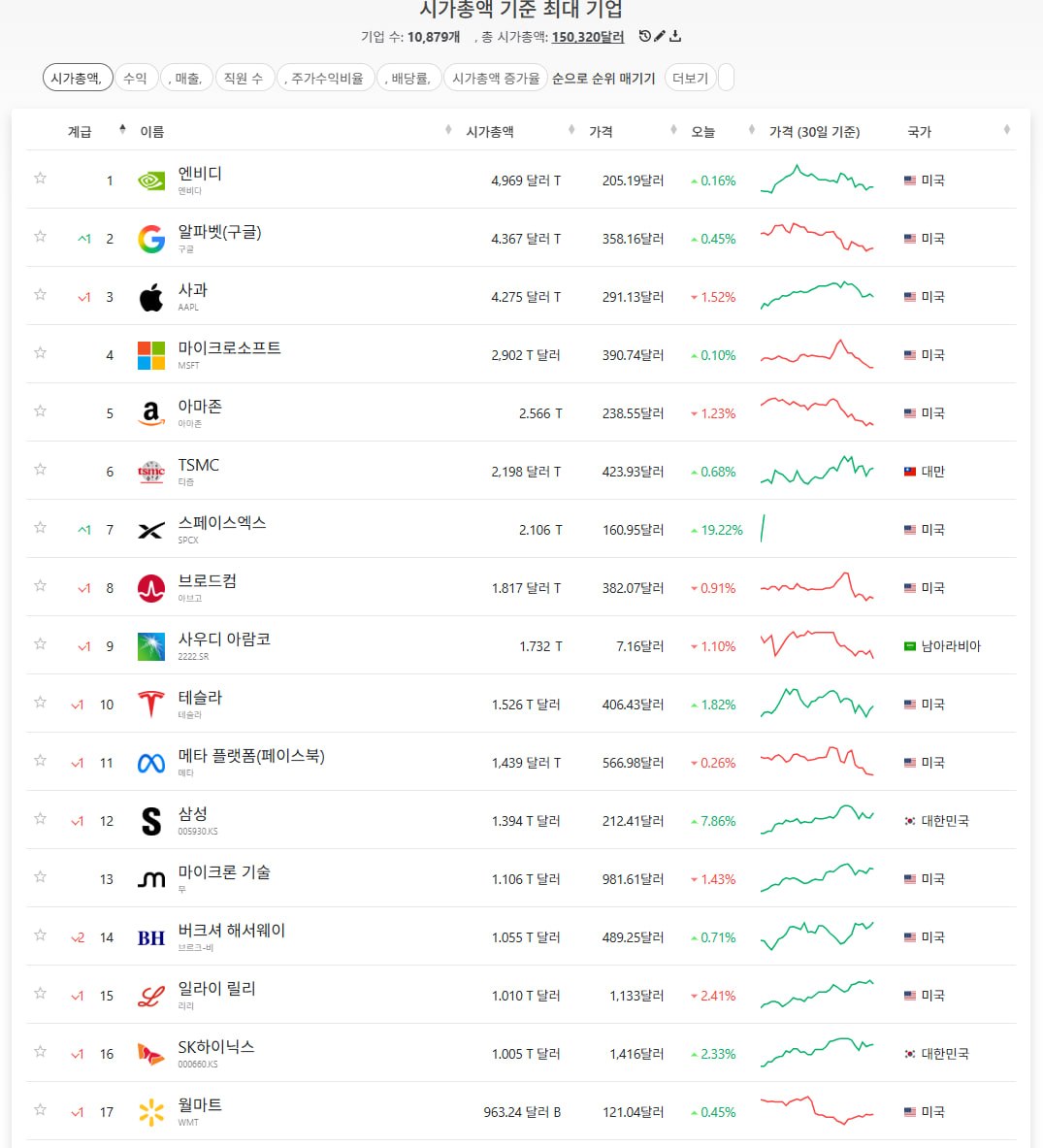Select the 수익 ranking tab
Screen dimensions: 1043x1148
click(x=136, y=78)
